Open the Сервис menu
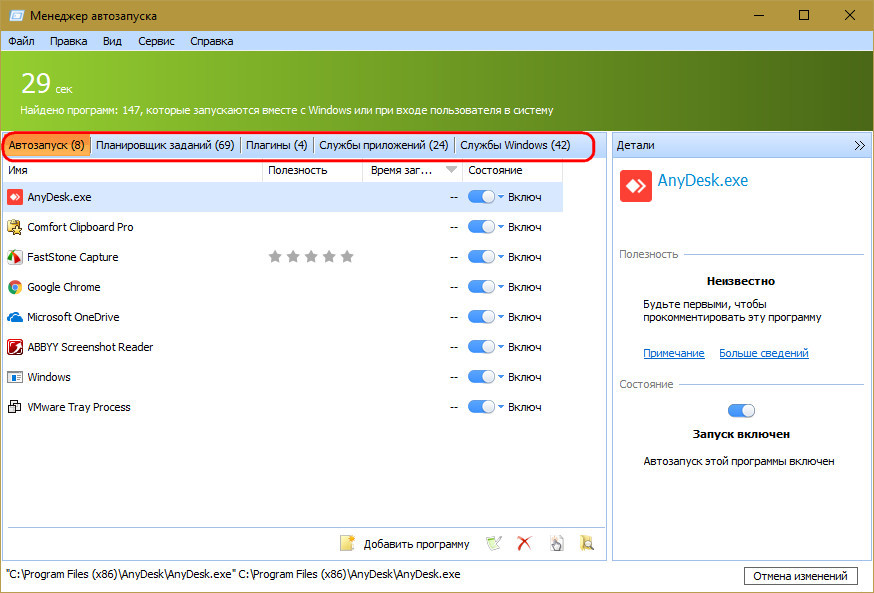 coord(156,41)
